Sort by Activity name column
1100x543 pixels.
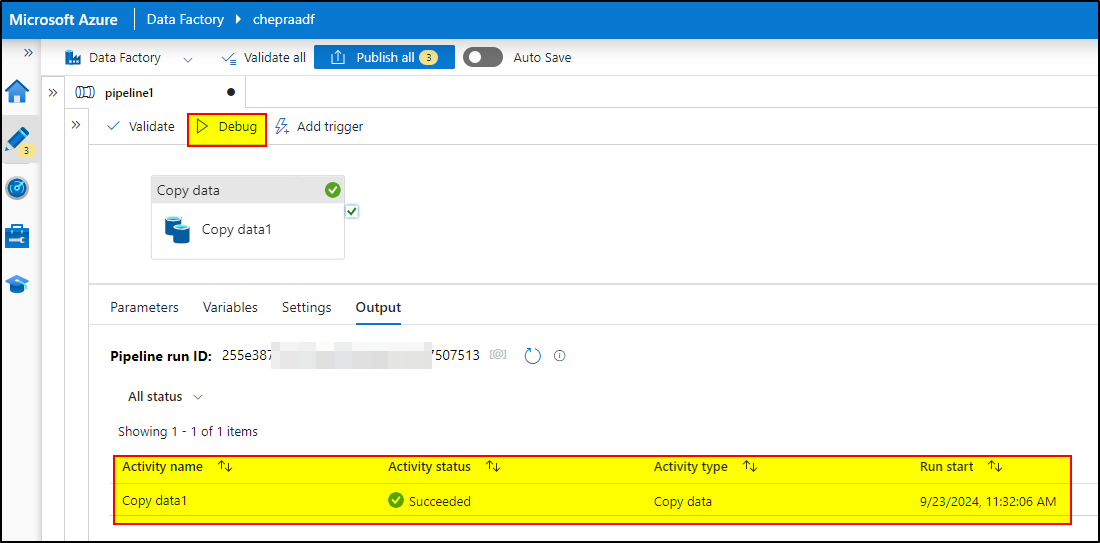(x=224, y=467)
